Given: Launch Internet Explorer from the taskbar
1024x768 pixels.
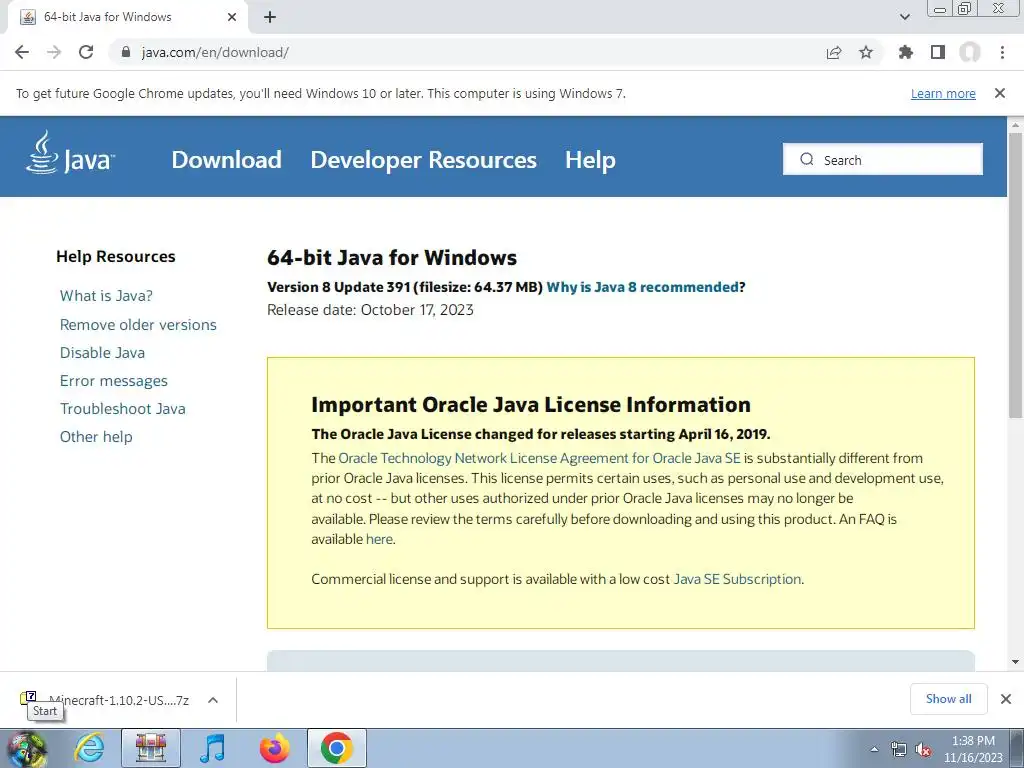Looking at the screenshot, I should click(89, 748).
